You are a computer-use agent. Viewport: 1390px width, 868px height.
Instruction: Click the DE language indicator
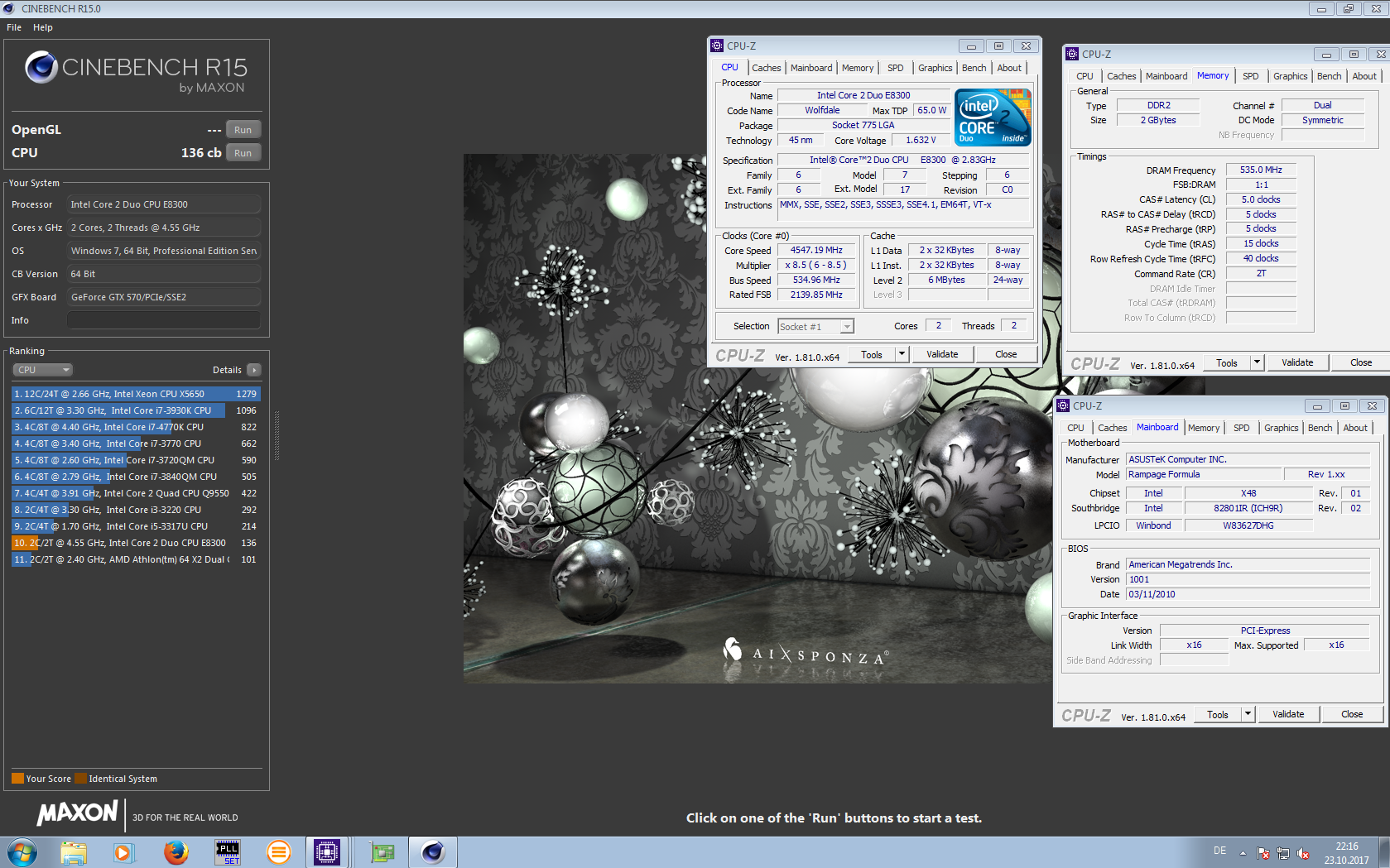tap(1219, 851)
